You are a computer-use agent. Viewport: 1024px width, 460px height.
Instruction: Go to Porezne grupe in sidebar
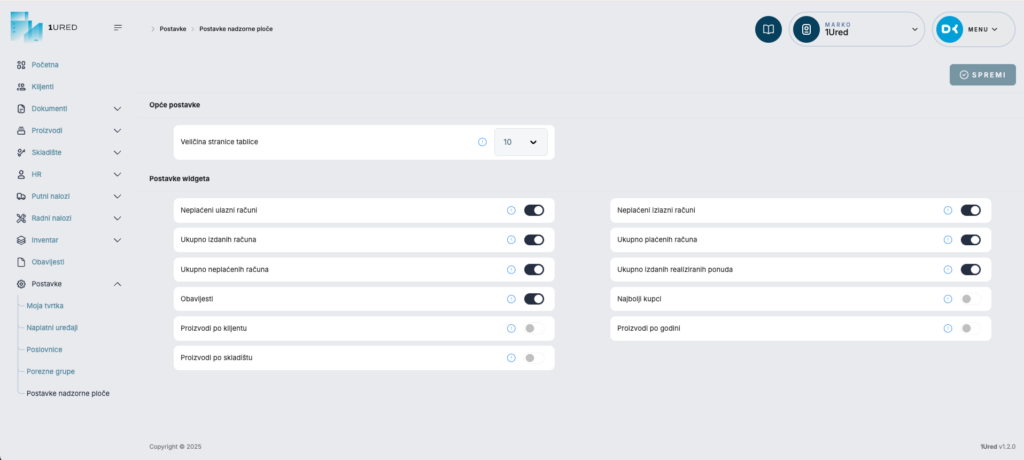click(x=51, y=371)
